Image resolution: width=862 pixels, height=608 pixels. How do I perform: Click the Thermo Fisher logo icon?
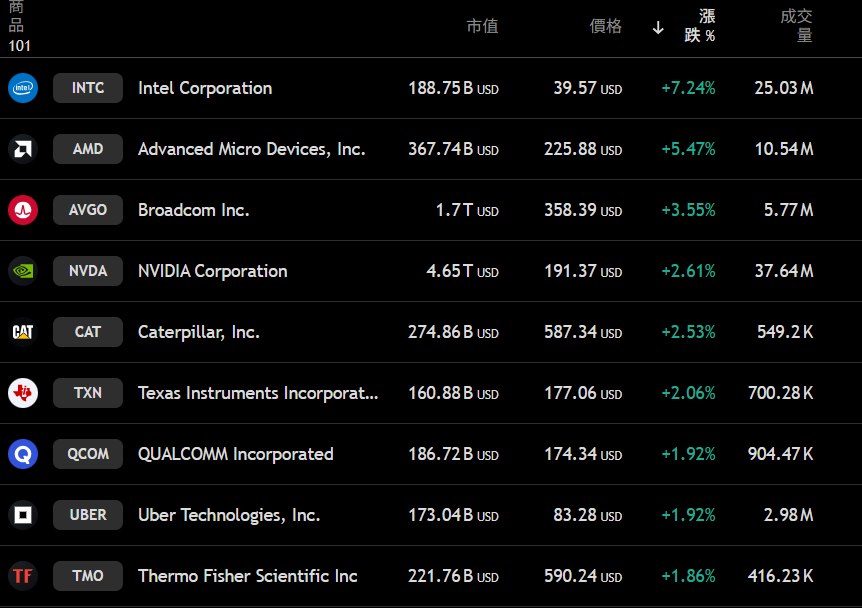coord(22,576)
